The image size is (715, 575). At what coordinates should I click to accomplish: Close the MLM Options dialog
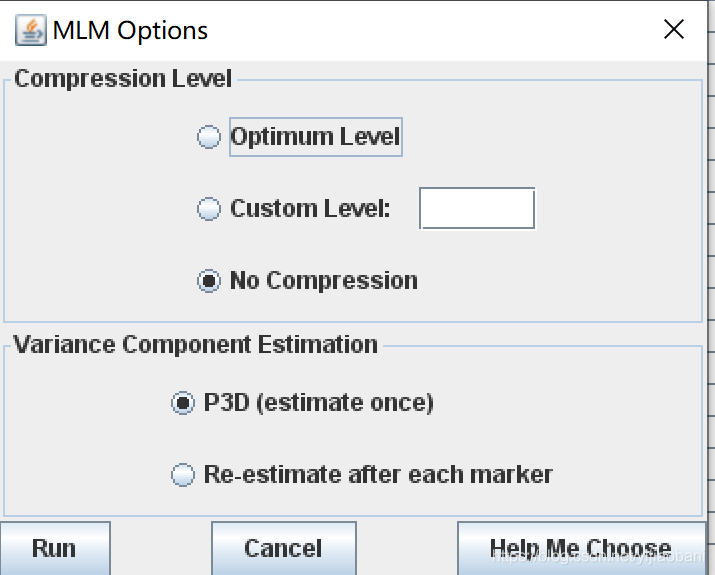674,30
